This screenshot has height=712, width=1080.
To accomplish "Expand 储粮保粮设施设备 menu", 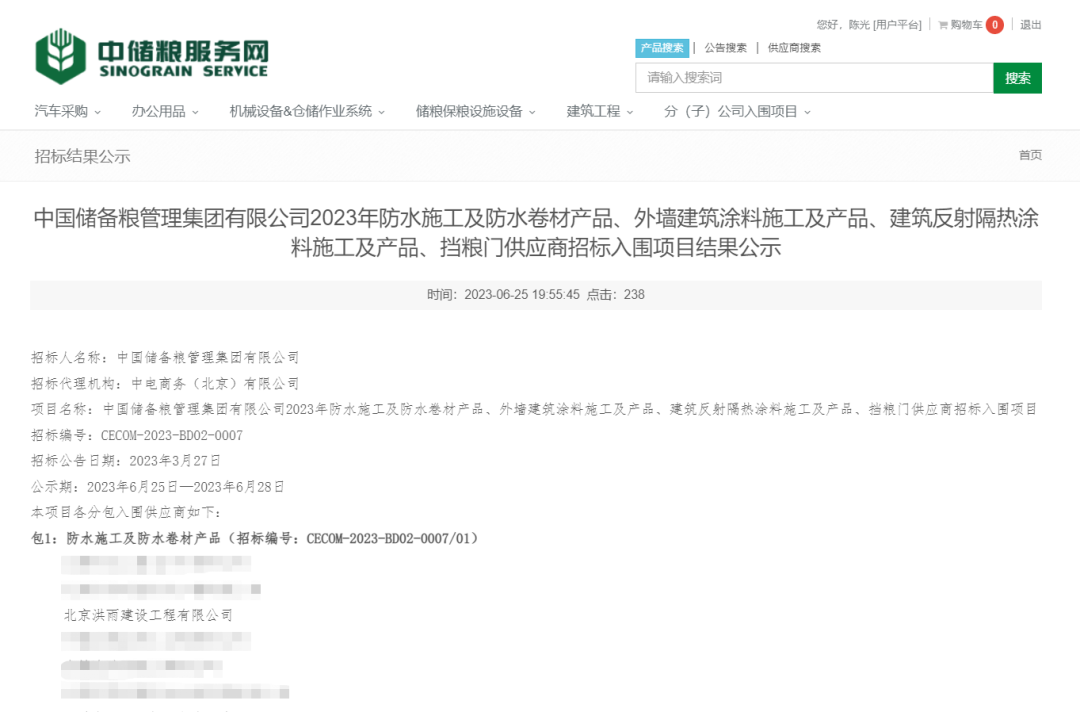I will click(x=475, y=112).
